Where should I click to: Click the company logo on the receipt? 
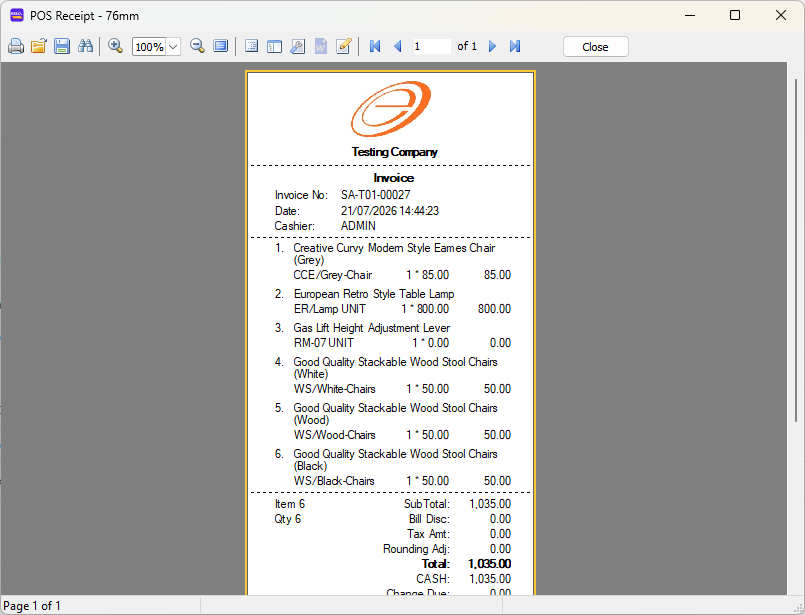(x=391, y=108)
